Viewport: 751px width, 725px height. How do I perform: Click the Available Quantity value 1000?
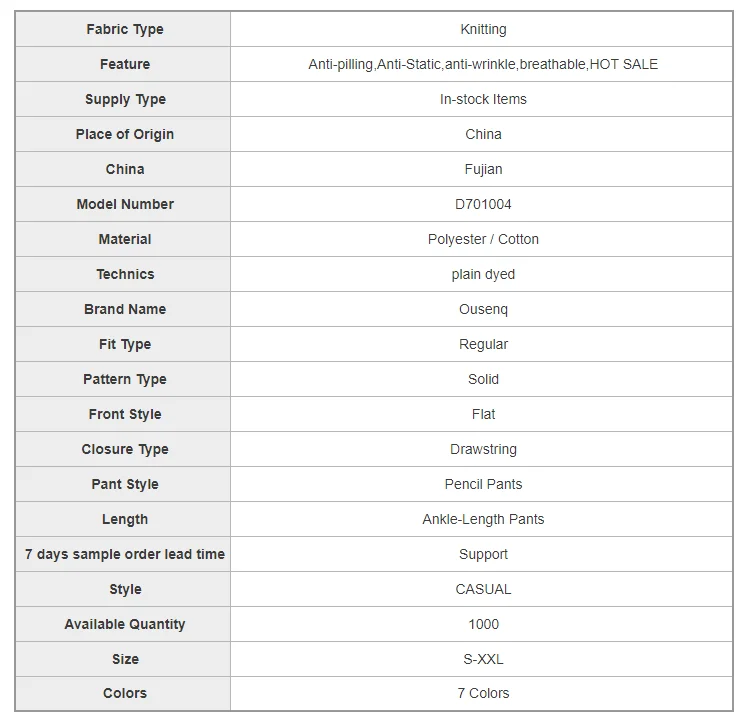[x=483, y=624]
